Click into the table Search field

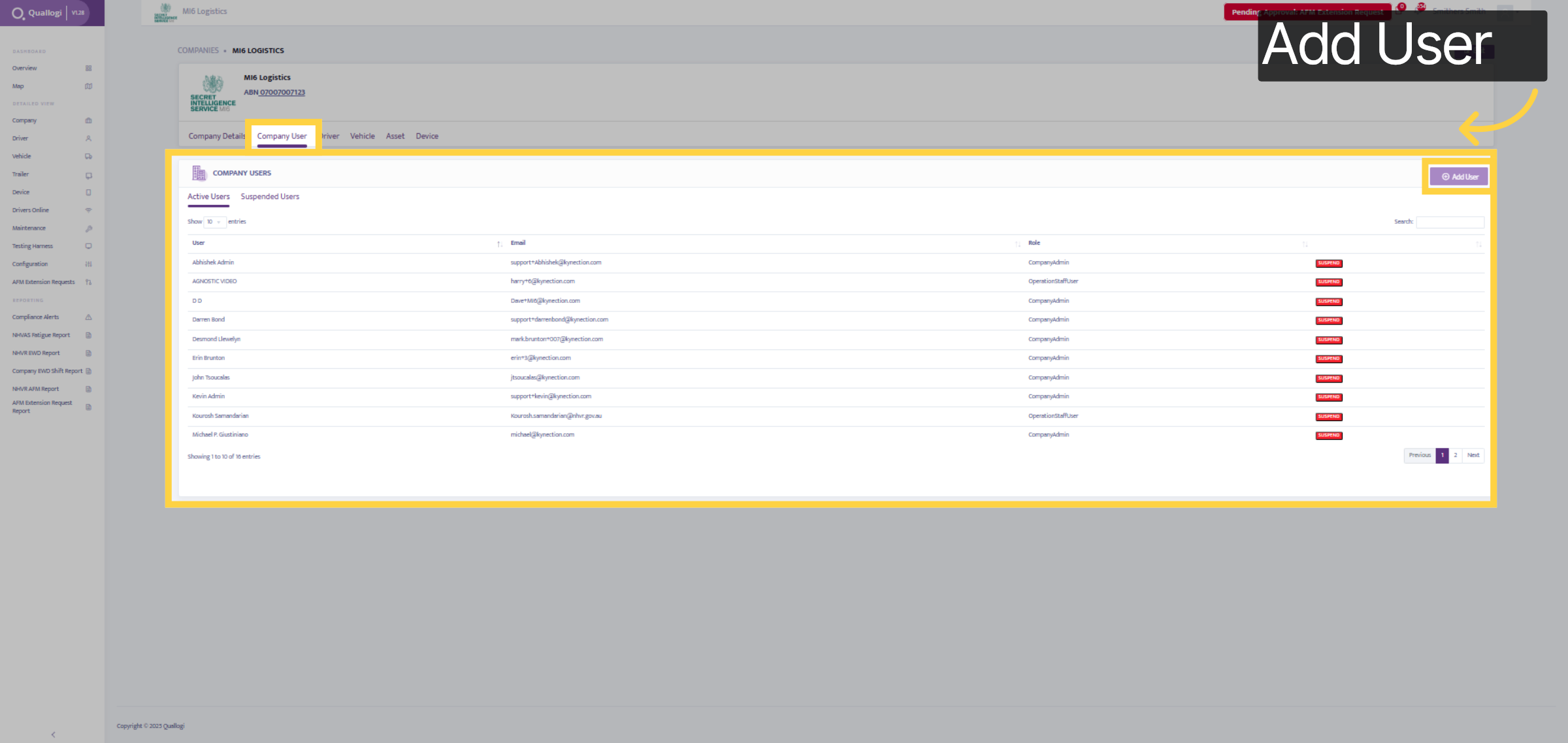[1450, 222]
